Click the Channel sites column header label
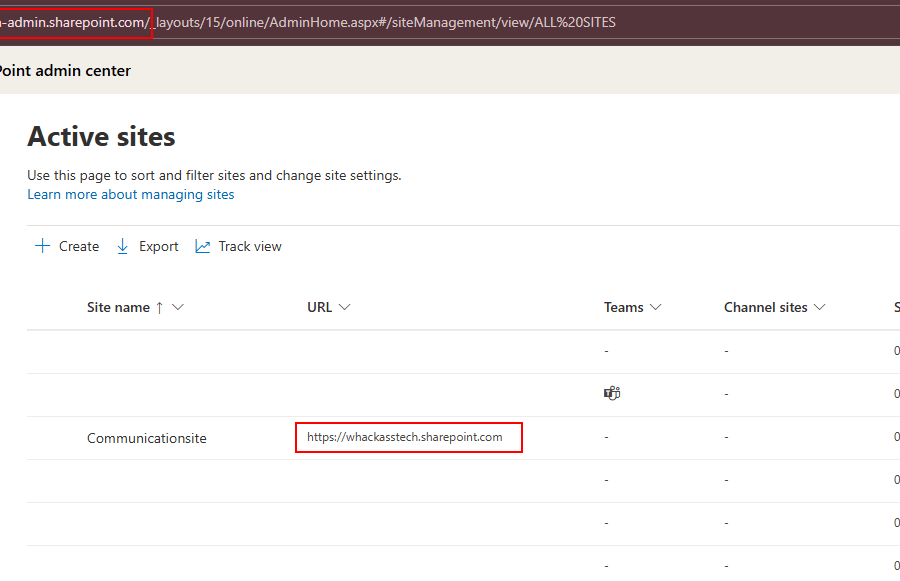Image resolution: width=900 pixels, height=581 pixels. coord(766,307)
